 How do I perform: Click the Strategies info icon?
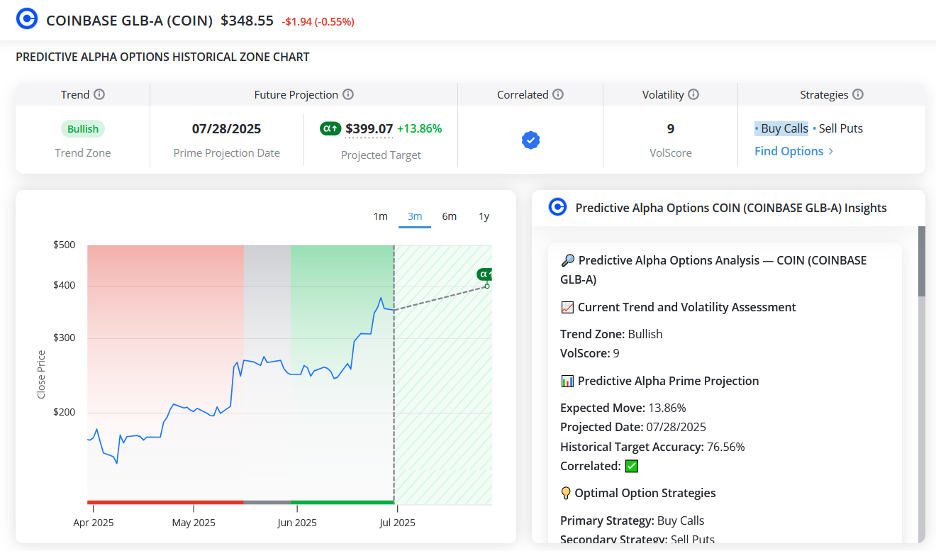click(858, 94)
